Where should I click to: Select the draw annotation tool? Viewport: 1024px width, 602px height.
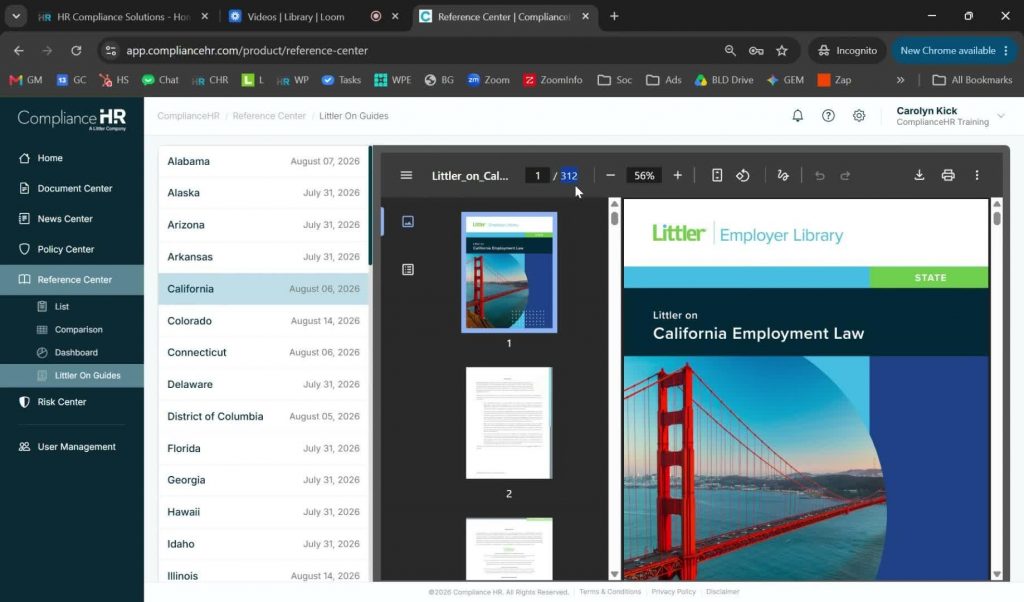coord(782,175)
